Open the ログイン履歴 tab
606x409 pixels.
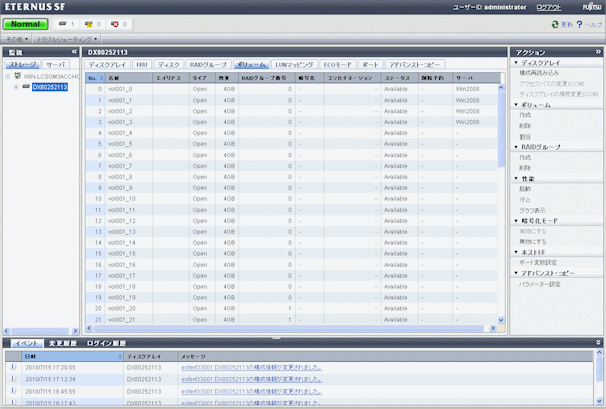pos(106,343)
